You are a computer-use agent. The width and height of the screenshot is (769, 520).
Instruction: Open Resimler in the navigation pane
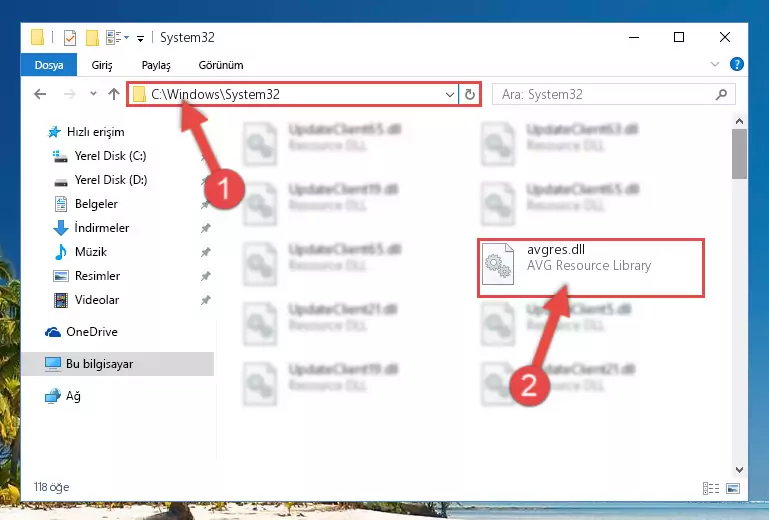click(x=97, y=276)
